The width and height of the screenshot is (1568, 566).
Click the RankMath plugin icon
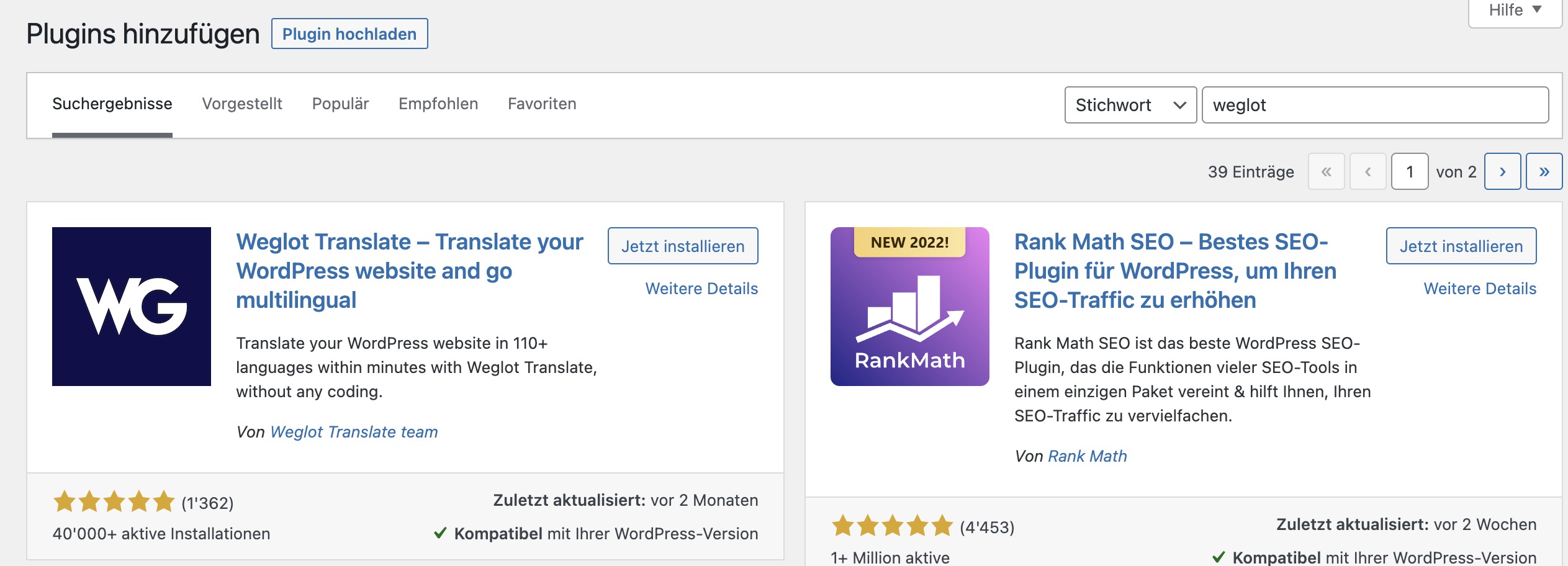coord(909,307)
